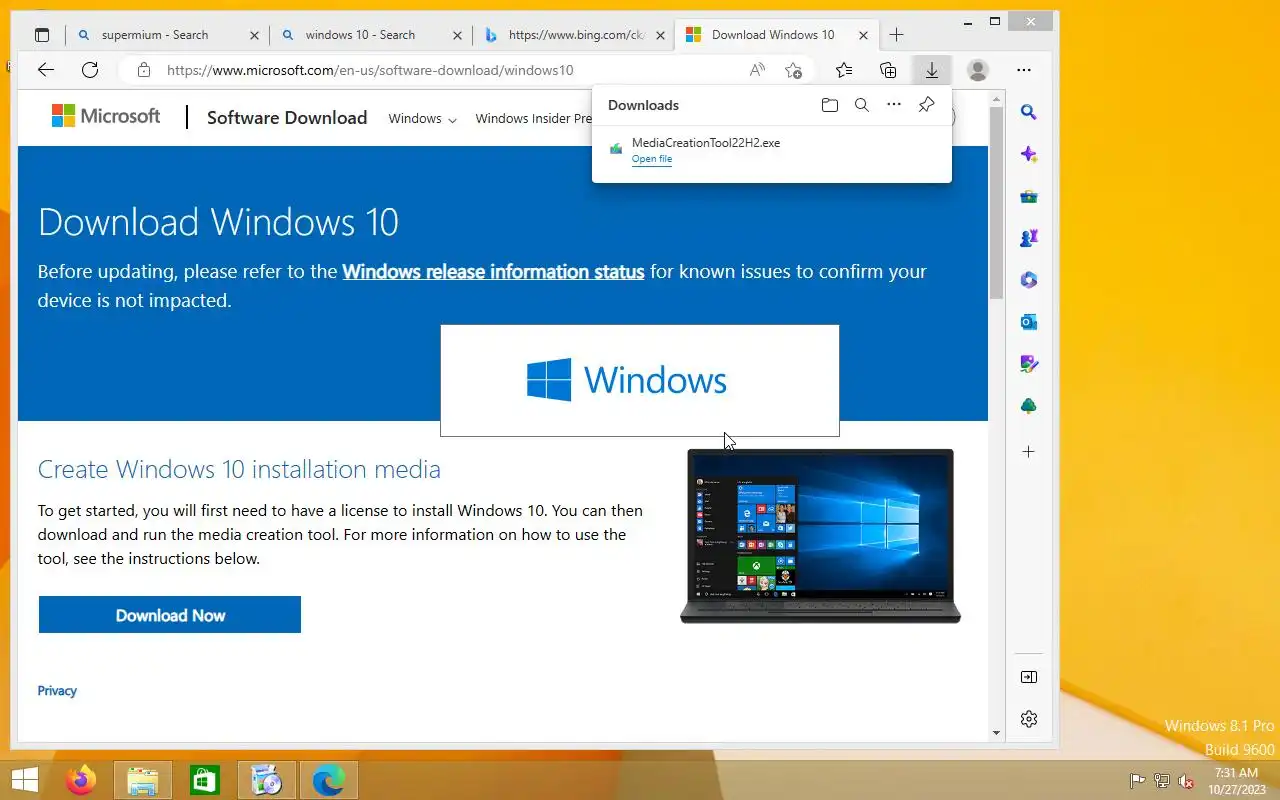This screenshot has height=800, width=1280.
Task: Open sidebar Outlook icon
Action: click(1029, 322)
